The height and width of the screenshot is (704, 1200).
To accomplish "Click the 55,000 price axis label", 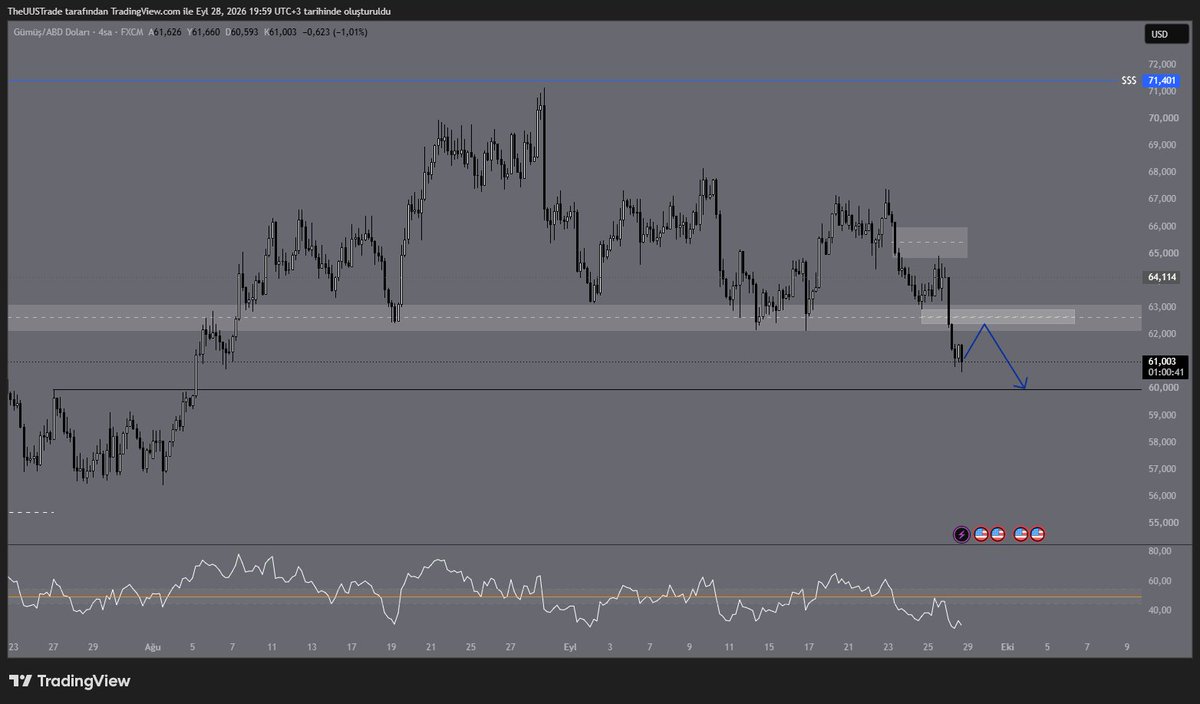I will pos(1163,523).
